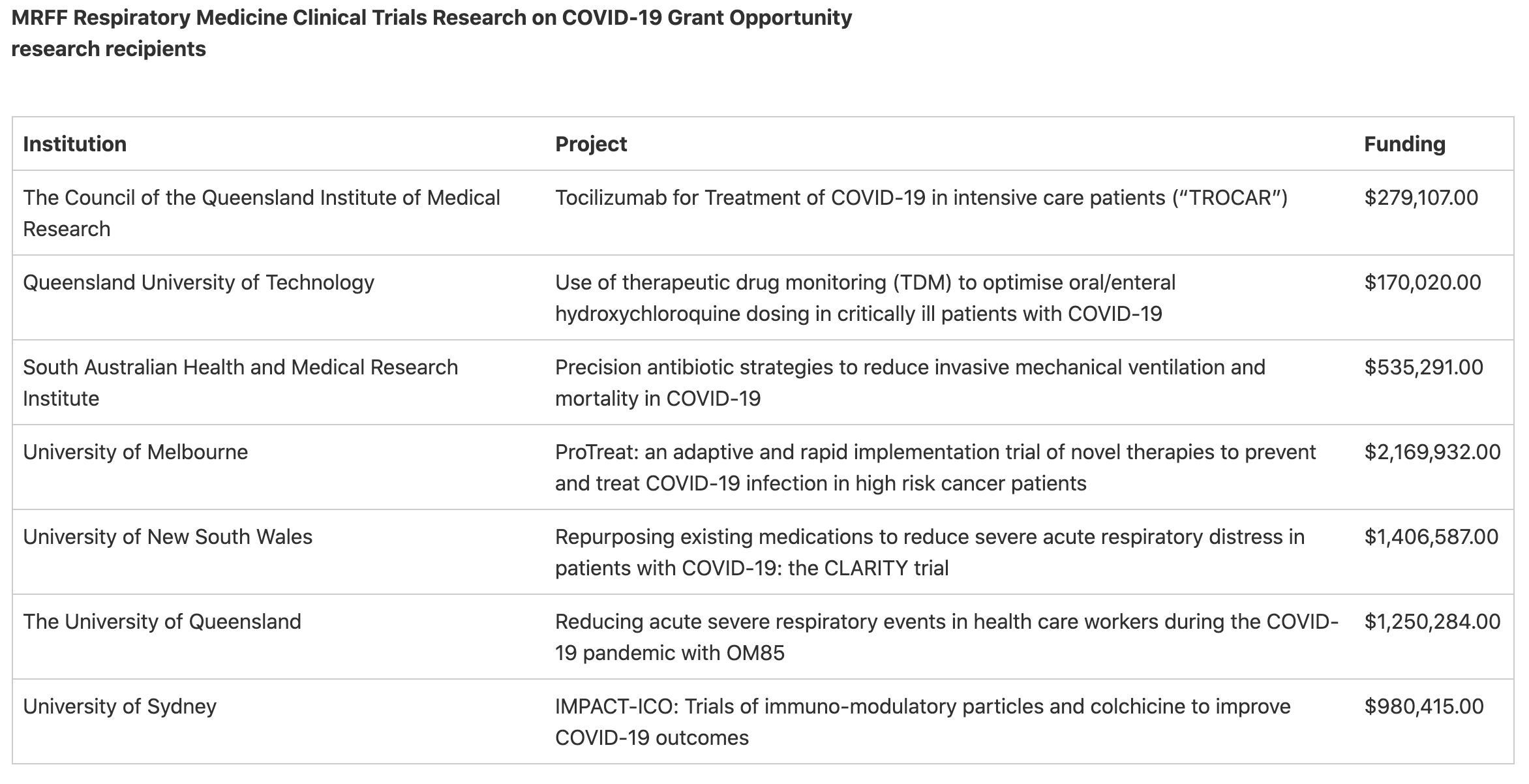Screen dimensions: 1529x784
Task: Click the $2,169,932.00 funding amount
Action: click(1432, 452)
